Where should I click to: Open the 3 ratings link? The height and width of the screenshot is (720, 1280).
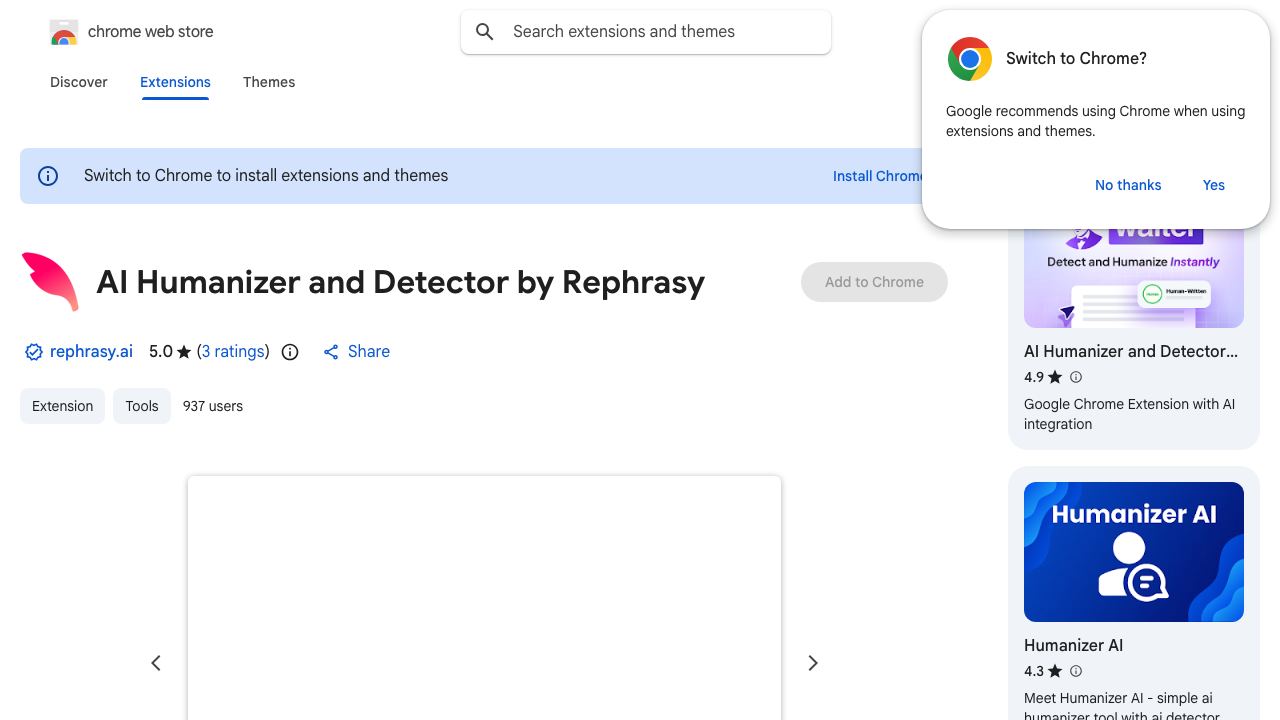coord(233,352)
